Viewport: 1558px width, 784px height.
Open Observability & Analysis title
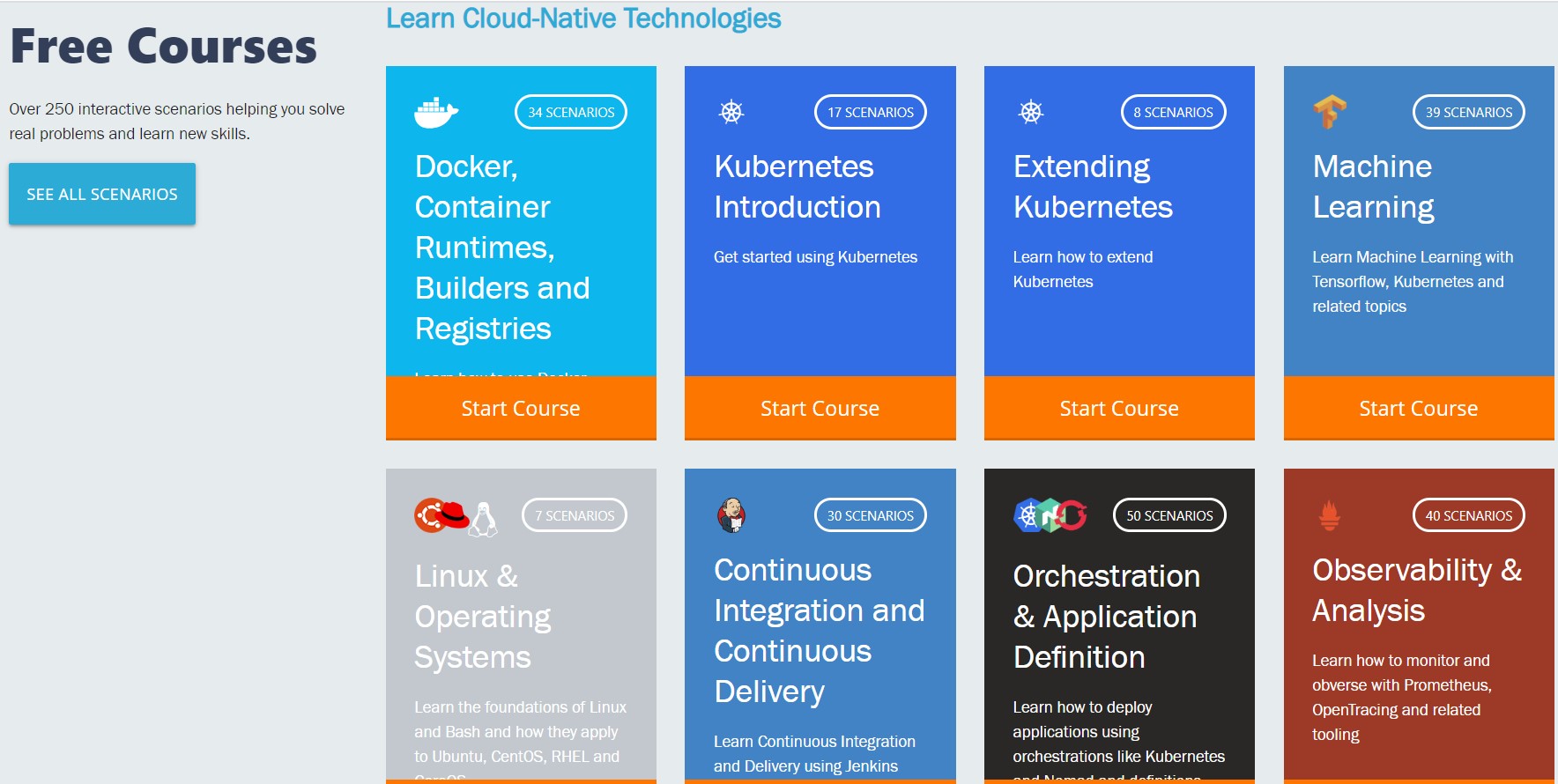1417,590
